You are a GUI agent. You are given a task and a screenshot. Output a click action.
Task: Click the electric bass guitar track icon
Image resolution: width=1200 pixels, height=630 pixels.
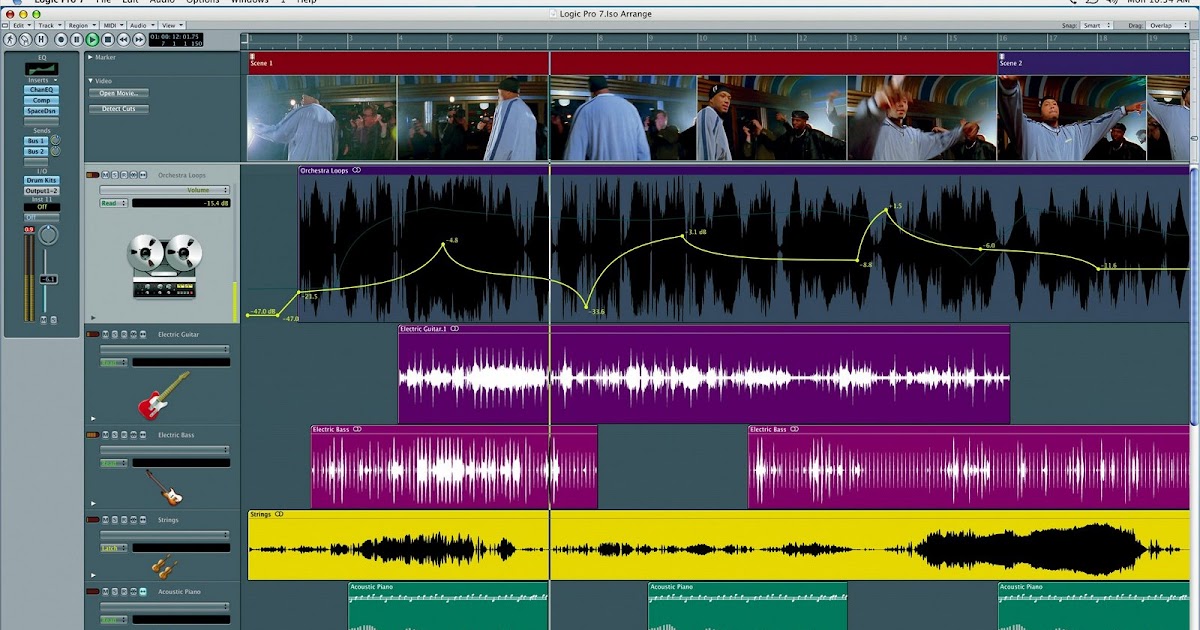pyautogui.click(x=165, y=487)
